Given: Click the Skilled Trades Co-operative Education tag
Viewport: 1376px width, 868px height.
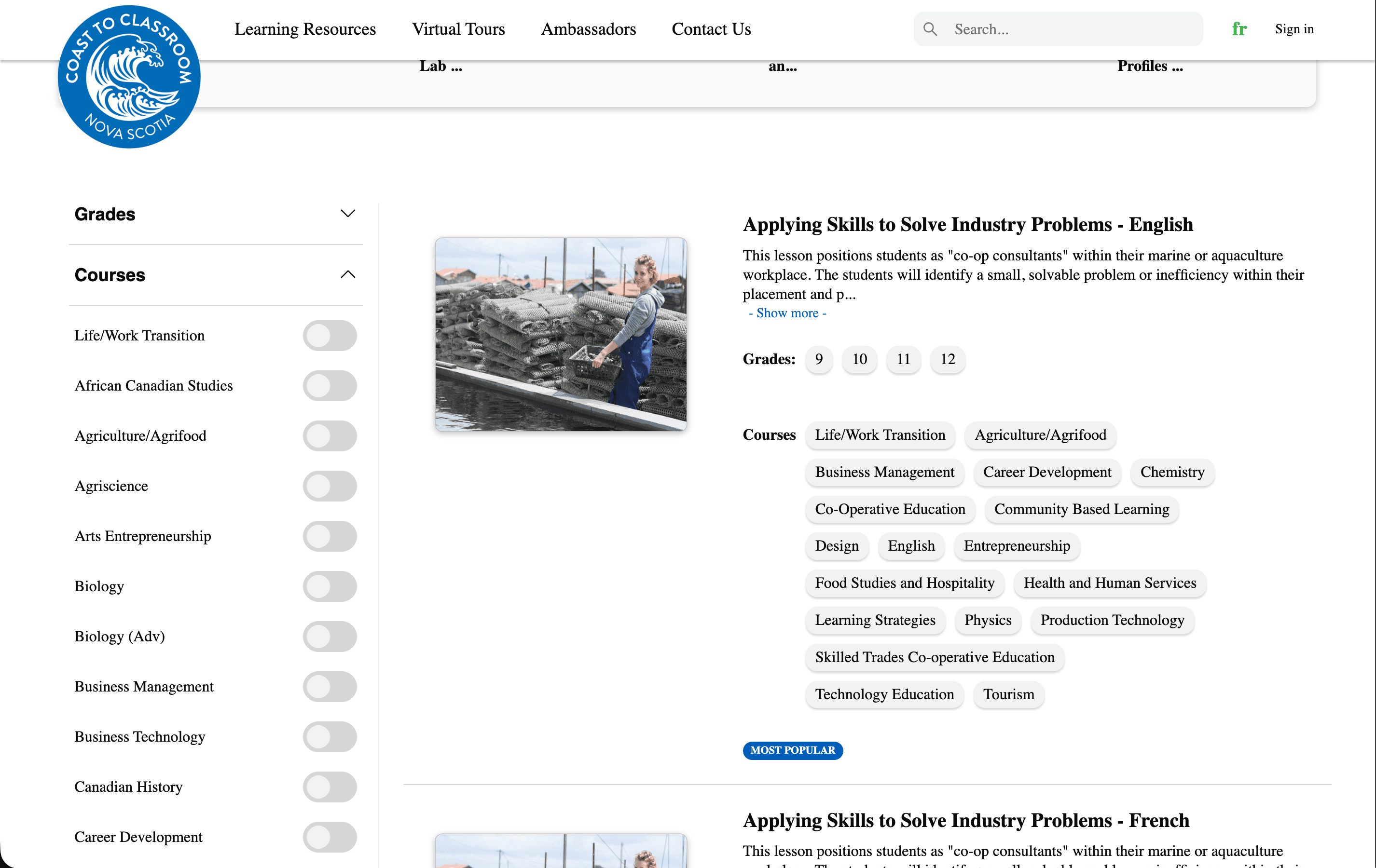Looking at the screenshot, I should click(935, 657).
